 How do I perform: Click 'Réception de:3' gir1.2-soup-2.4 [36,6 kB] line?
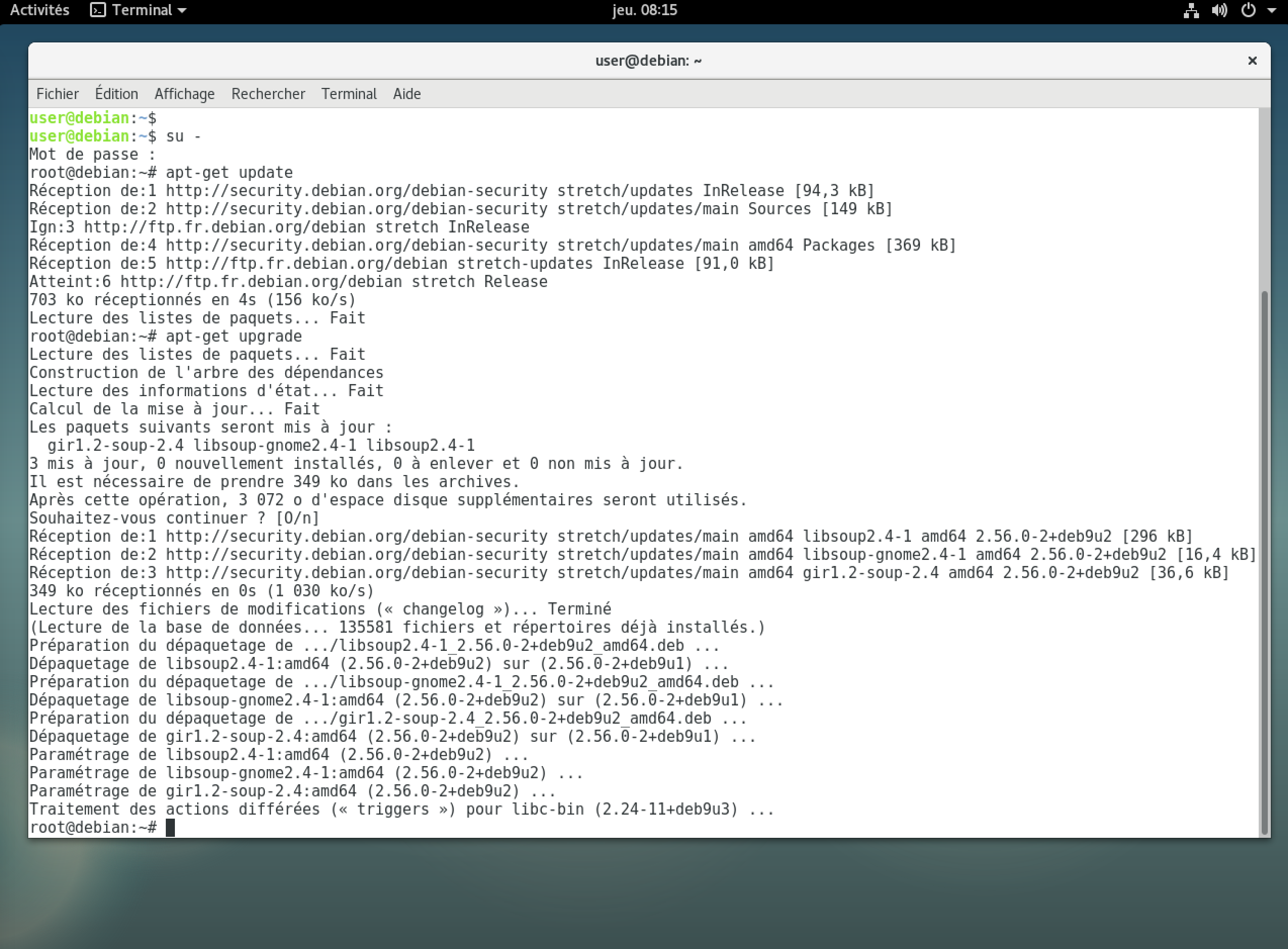(x=629, y=573)
